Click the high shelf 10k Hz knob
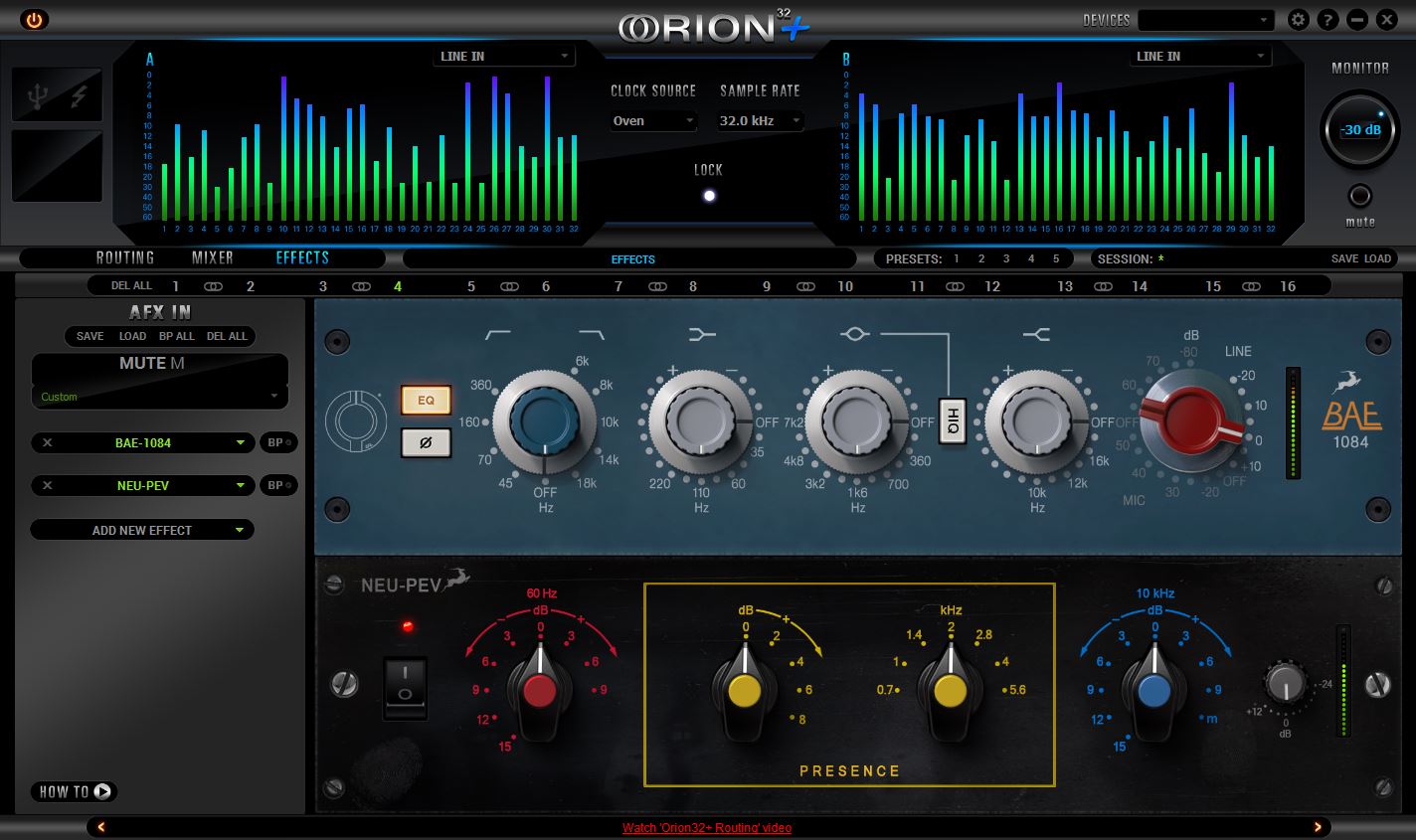Screen dimensions: 1416x840 [x=1036, y=422]
